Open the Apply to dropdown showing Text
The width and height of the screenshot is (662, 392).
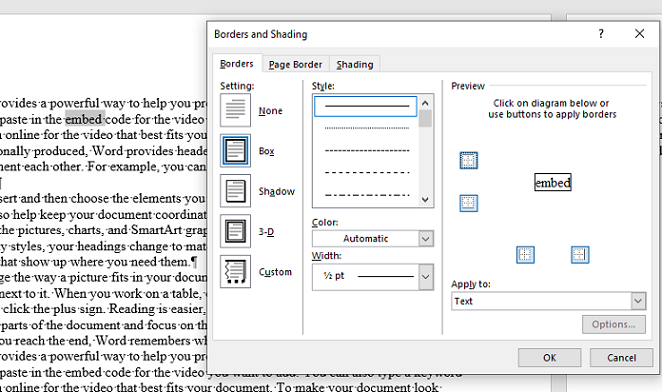click(548, 301)
